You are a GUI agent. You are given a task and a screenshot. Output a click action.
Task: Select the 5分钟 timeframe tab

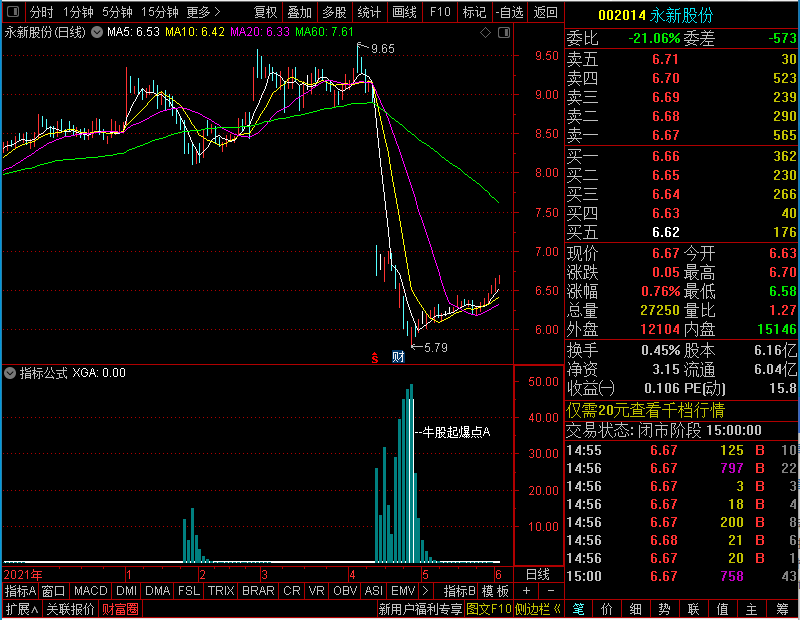pos(117,12)
